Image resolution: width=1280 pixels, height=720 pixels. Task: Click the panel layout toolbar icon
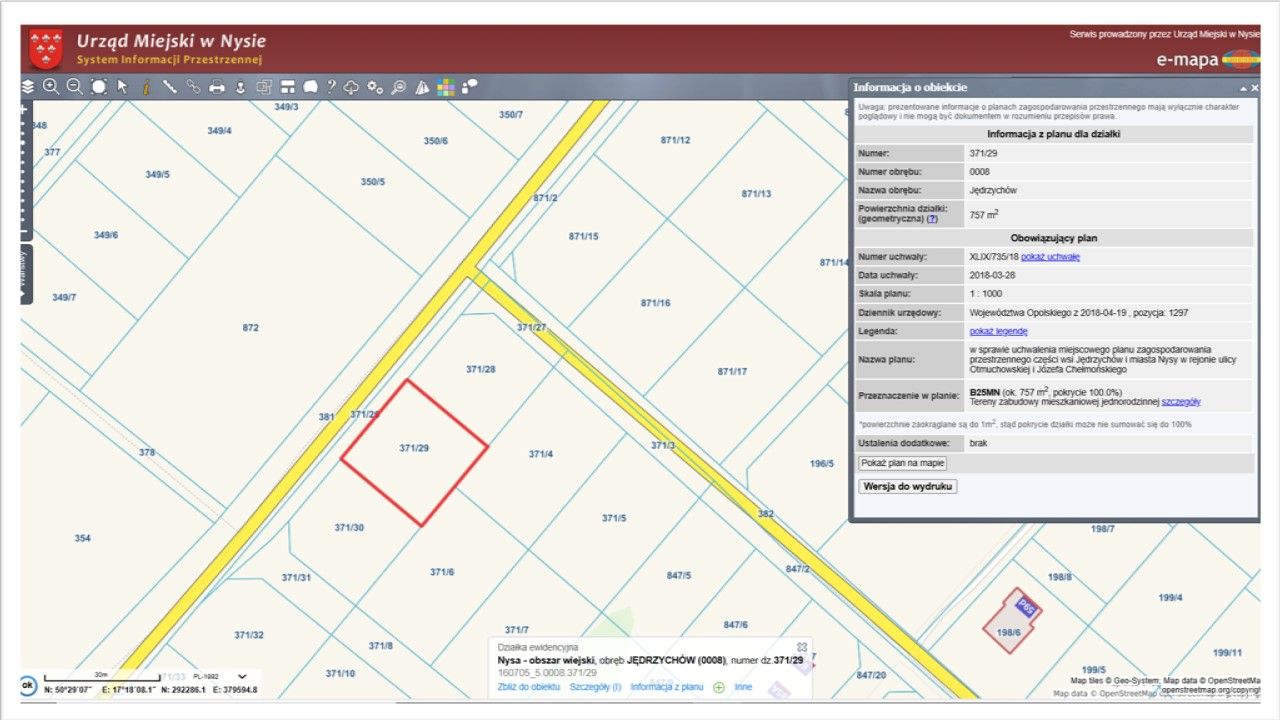pyautogui.click(x=288, y=87)
